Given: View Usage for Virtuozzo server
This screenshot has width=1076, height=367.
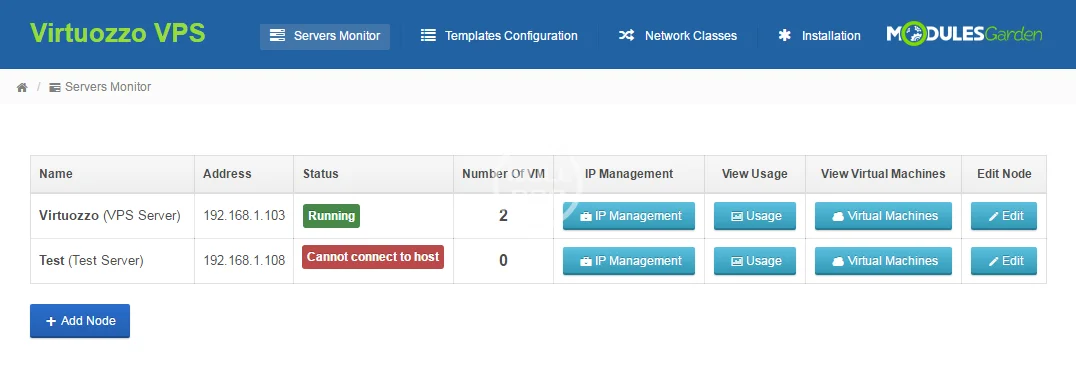Looking at the screenshot, I should 755,216.
